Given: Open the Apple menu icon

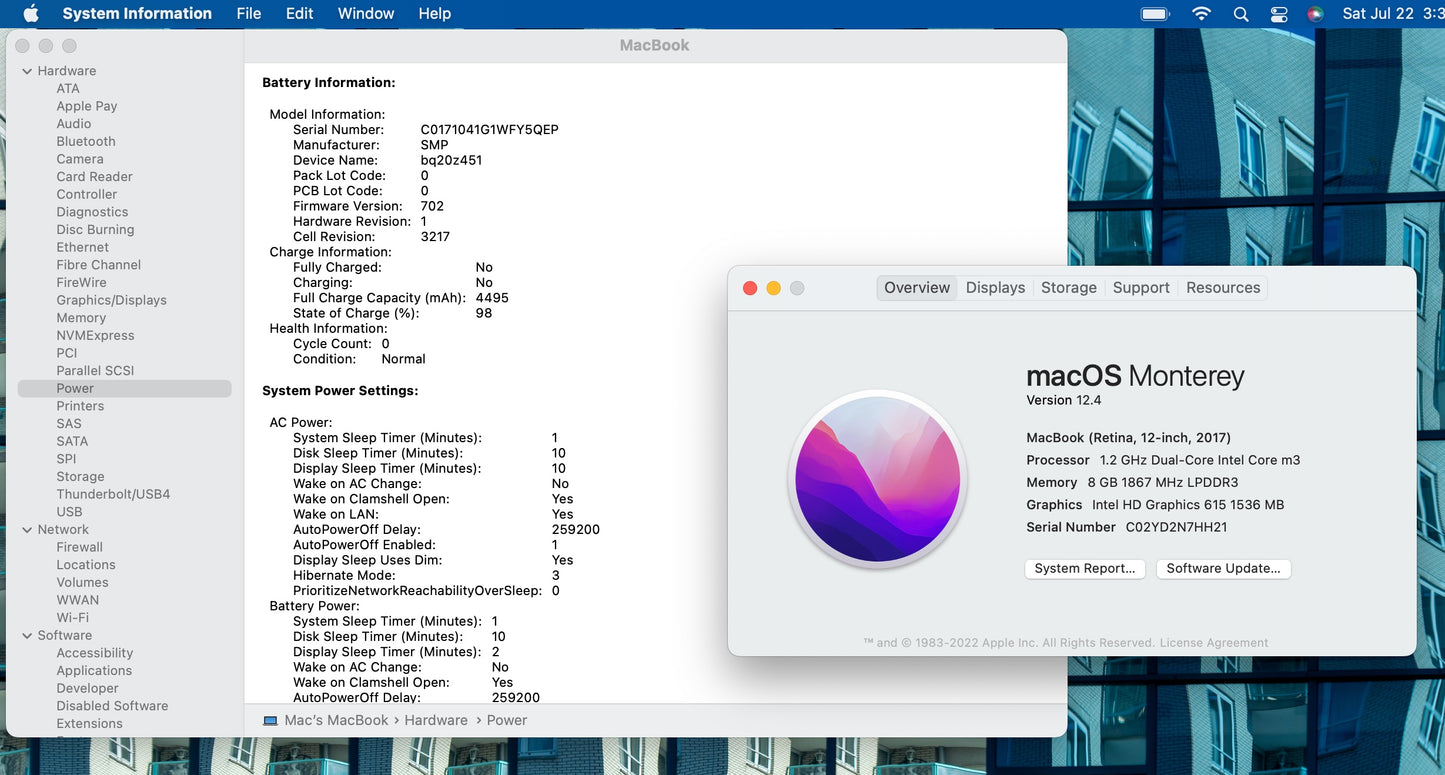Looking at the screenshot, I should click(30, 13).
